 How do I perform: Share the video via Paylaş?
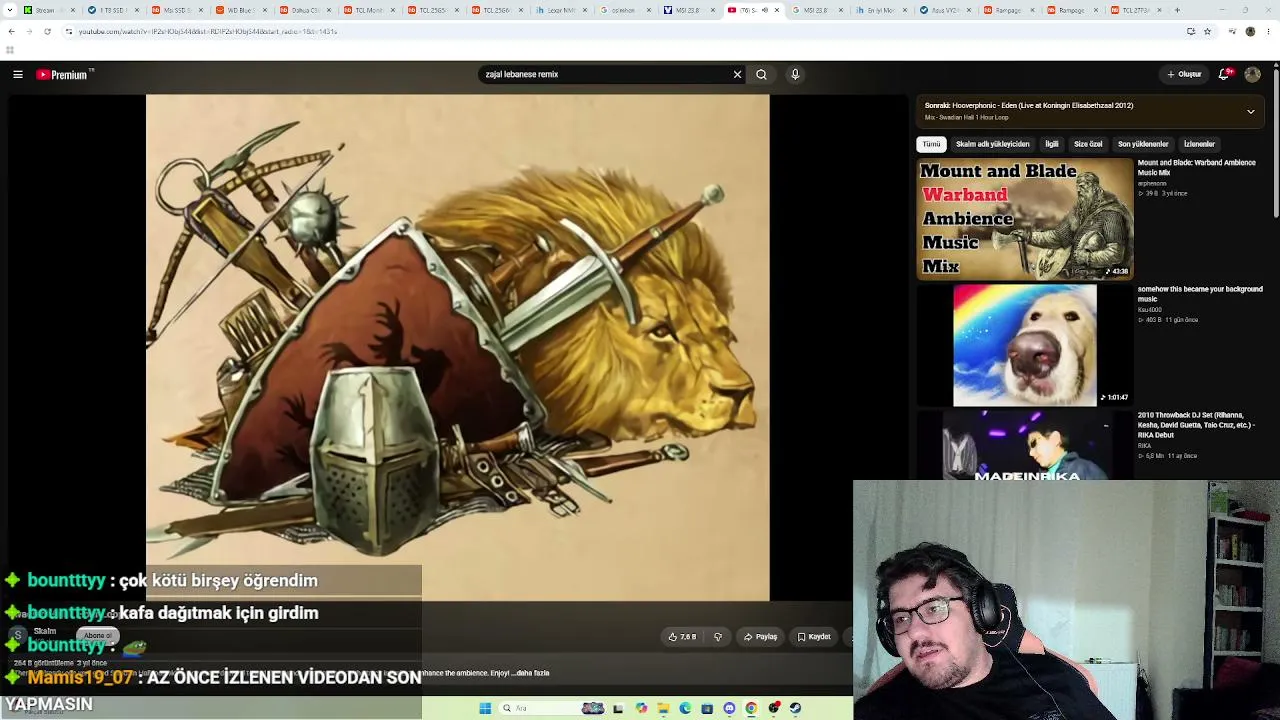(760, 636)
